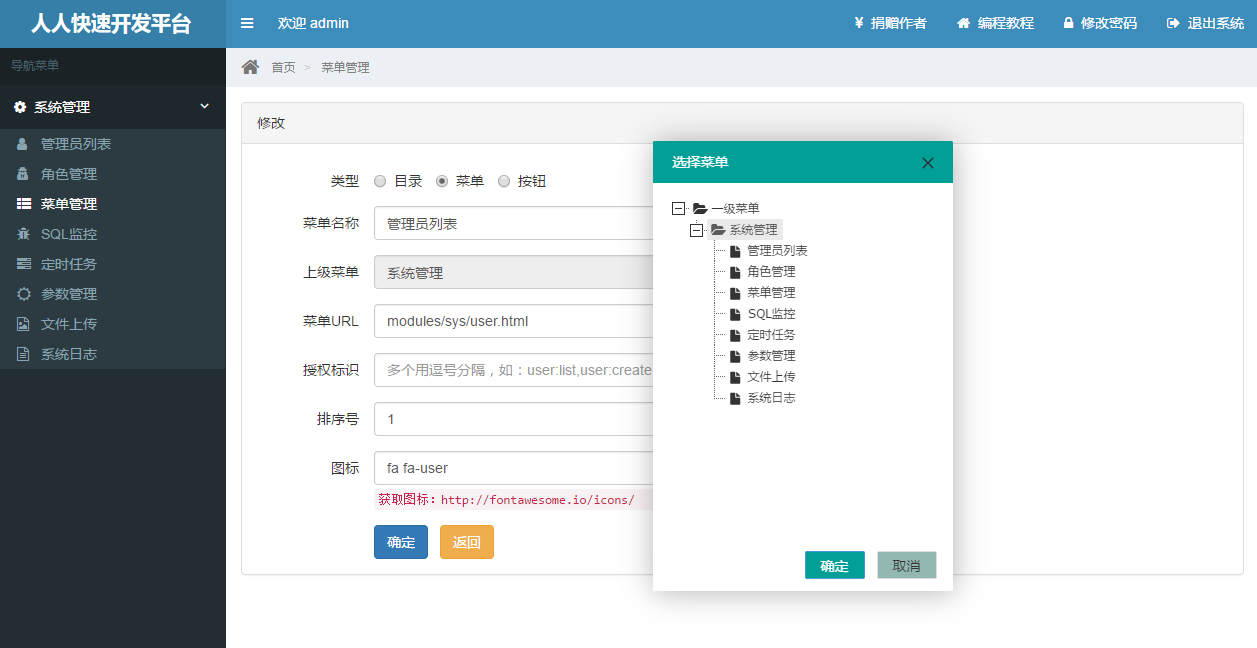Click the sun icon beside 参数管理 in sidebar

point(23,294)
